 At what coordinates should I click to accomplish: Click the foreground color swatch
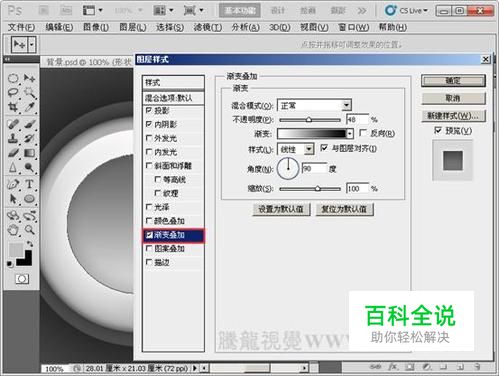coord(15,249)
